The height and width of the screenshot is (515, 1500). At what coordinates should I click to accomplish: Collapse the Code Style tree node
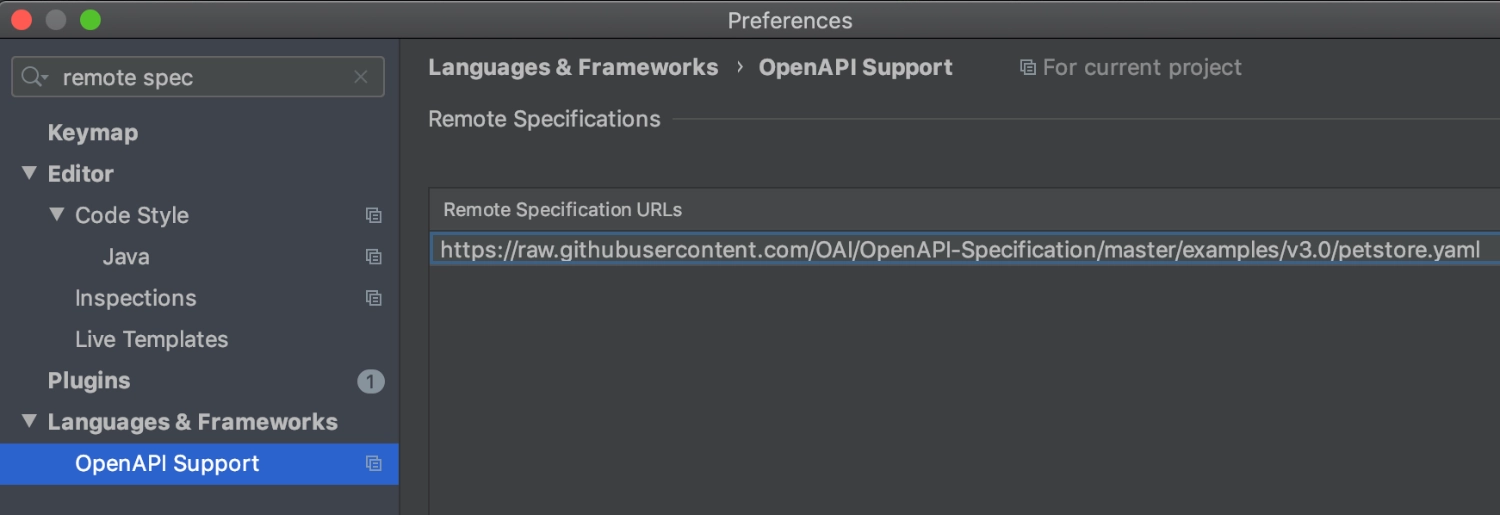click(57, 214)
